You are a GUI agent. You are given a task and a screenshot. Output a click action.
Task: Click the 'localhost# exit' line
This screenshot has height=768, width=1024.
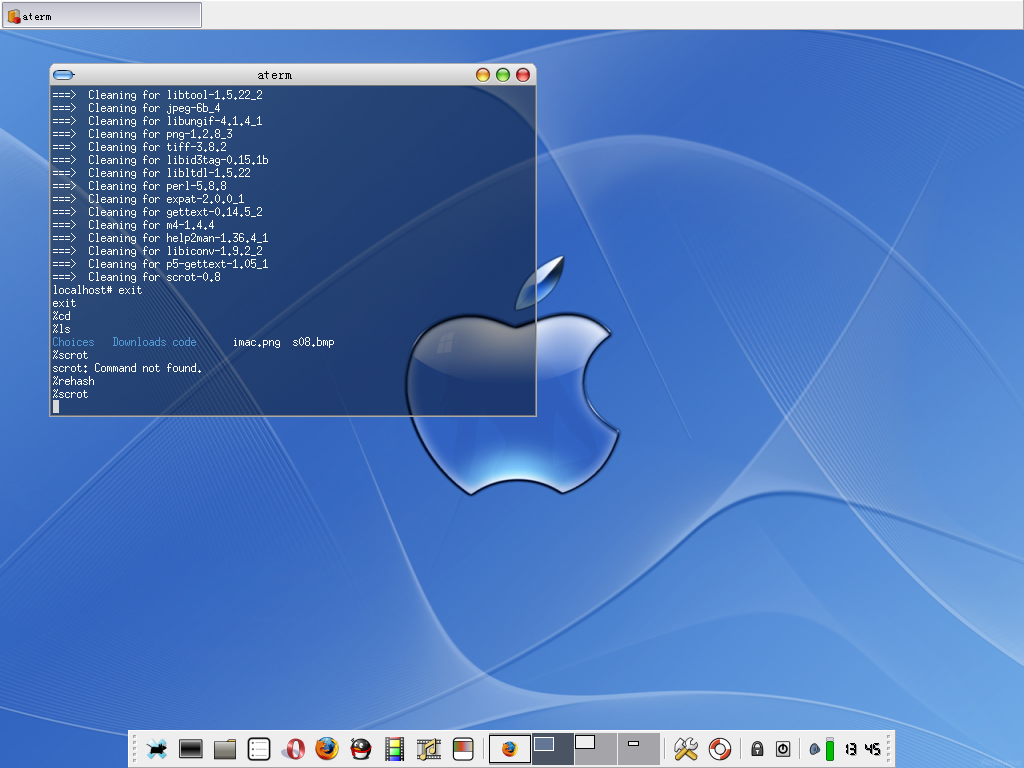pyautogui.click(x=97, y=290)
